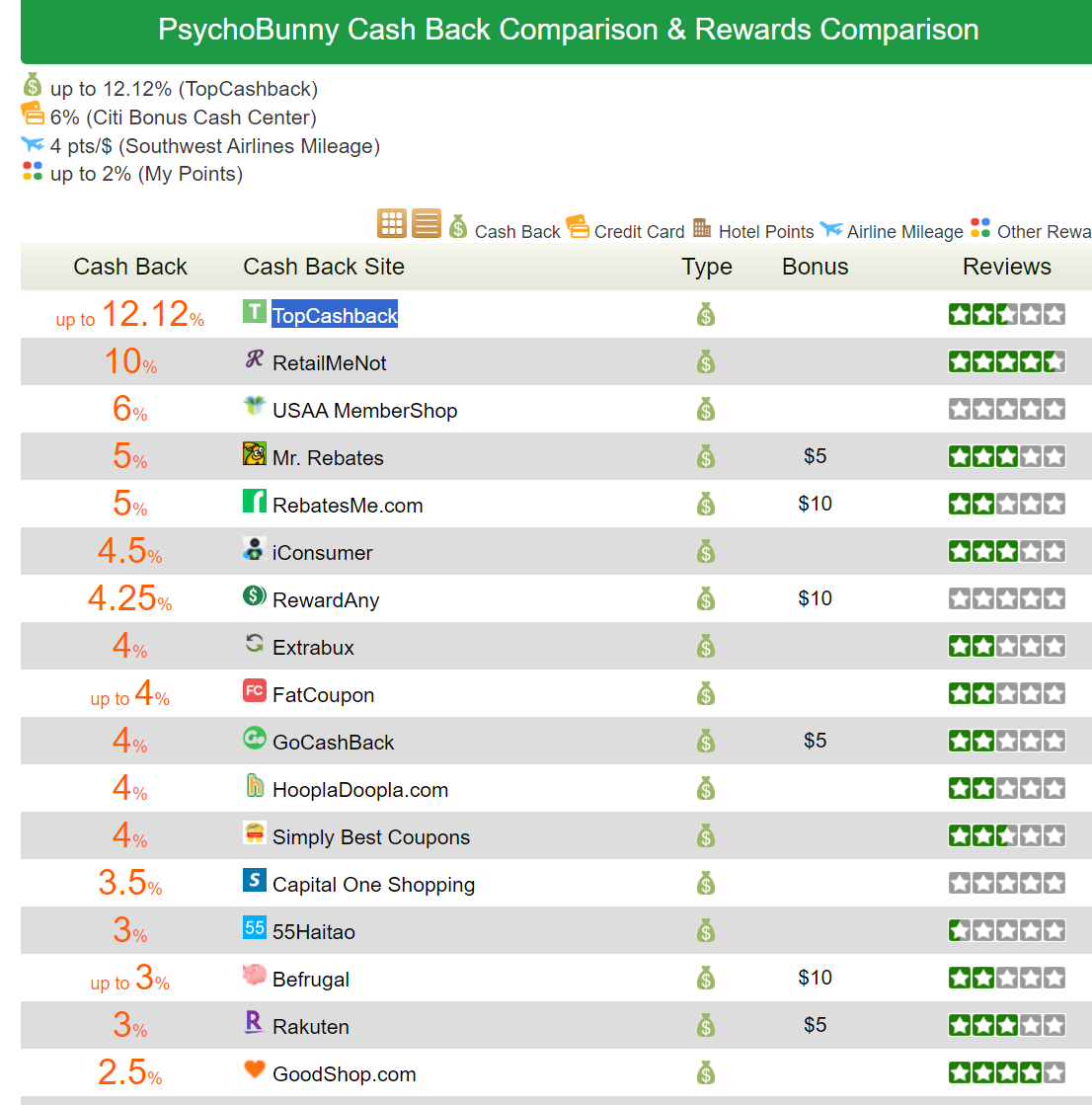Show Airline Mileage rewards
Screen dimensions: 1092x1105
point(893,230)
